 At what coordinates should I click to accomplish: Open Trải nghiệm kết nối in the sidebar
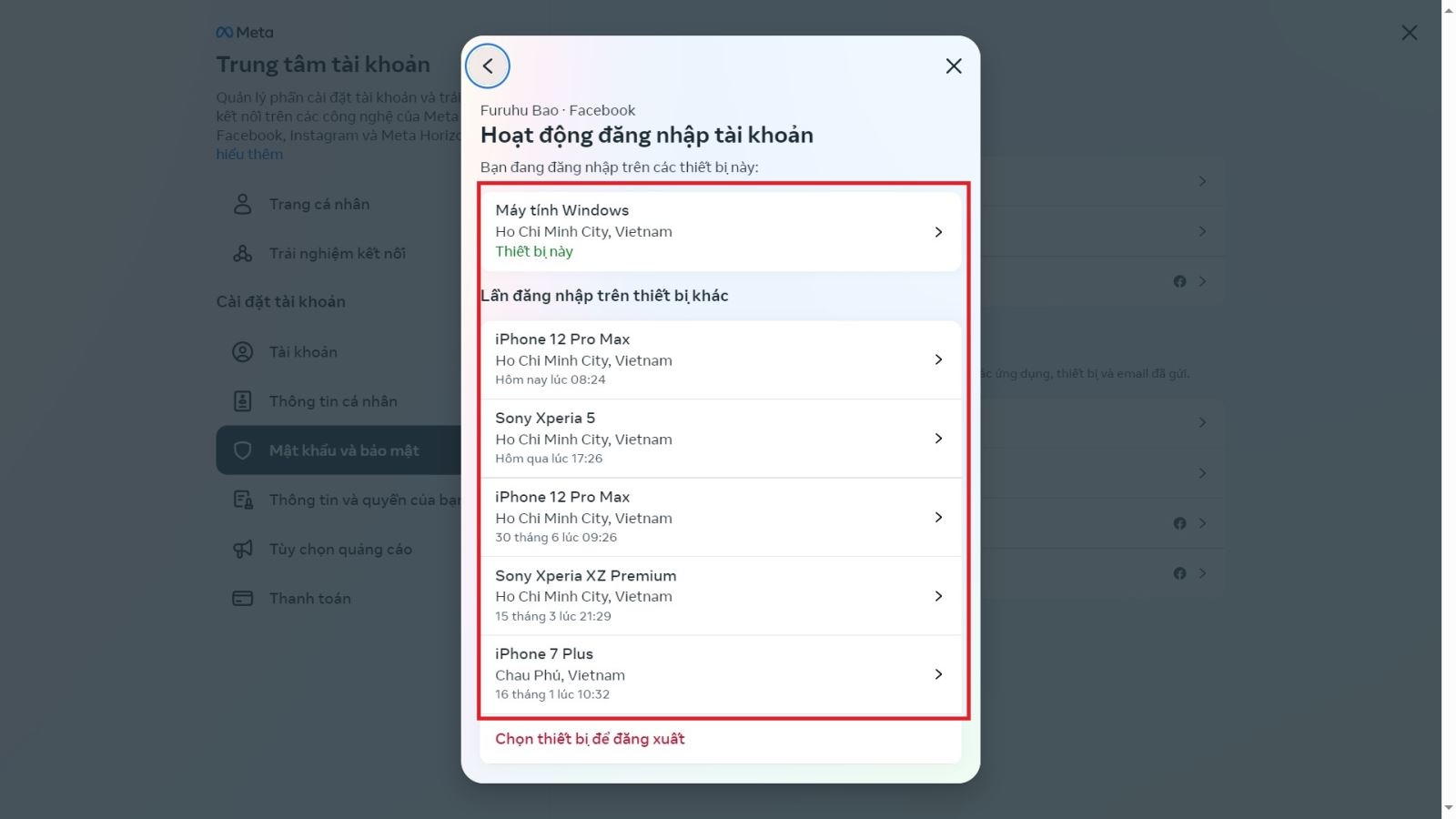339,253
